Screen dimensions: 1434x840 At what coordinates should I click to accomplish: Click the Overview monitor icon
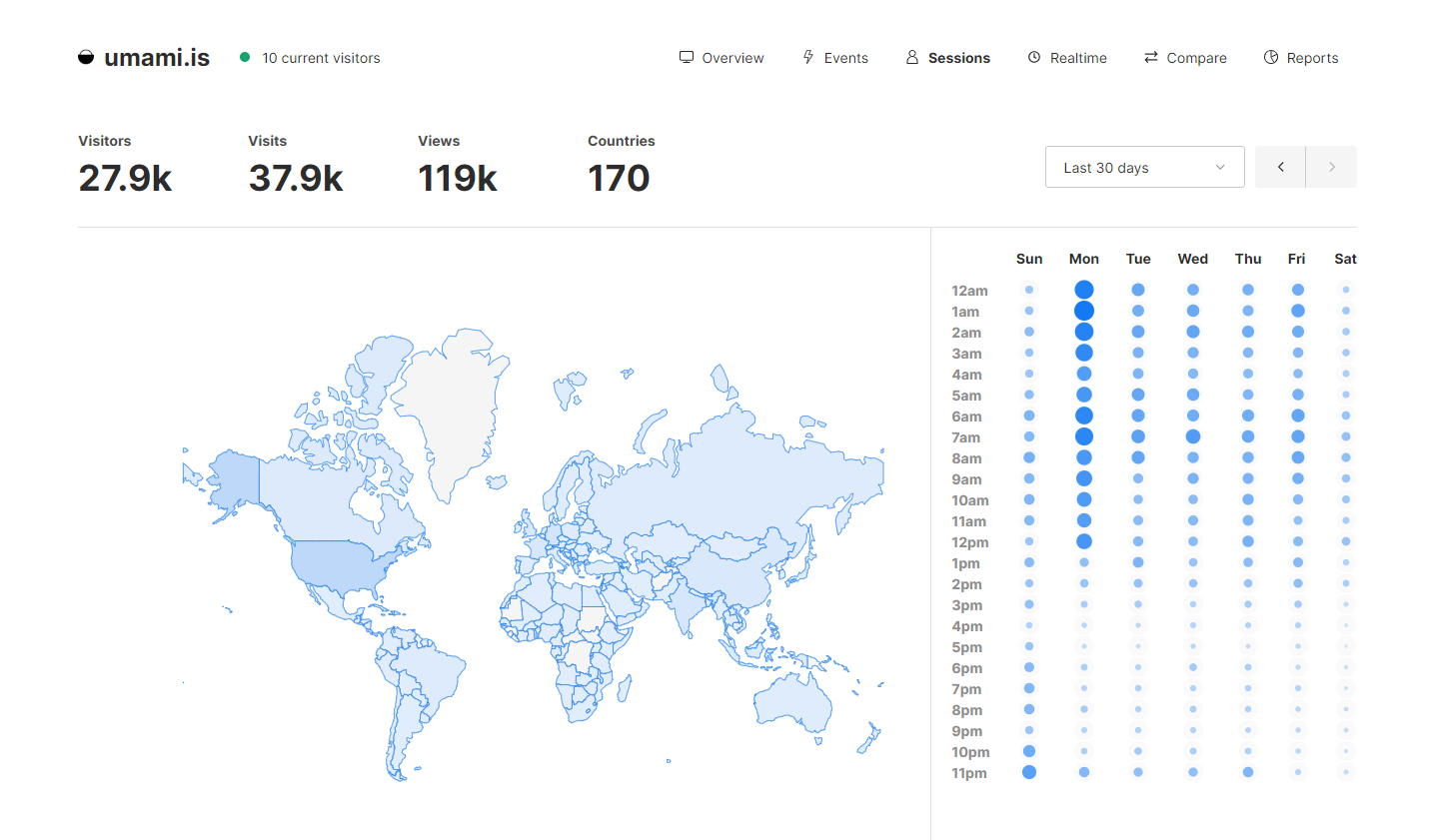point(687,58)
